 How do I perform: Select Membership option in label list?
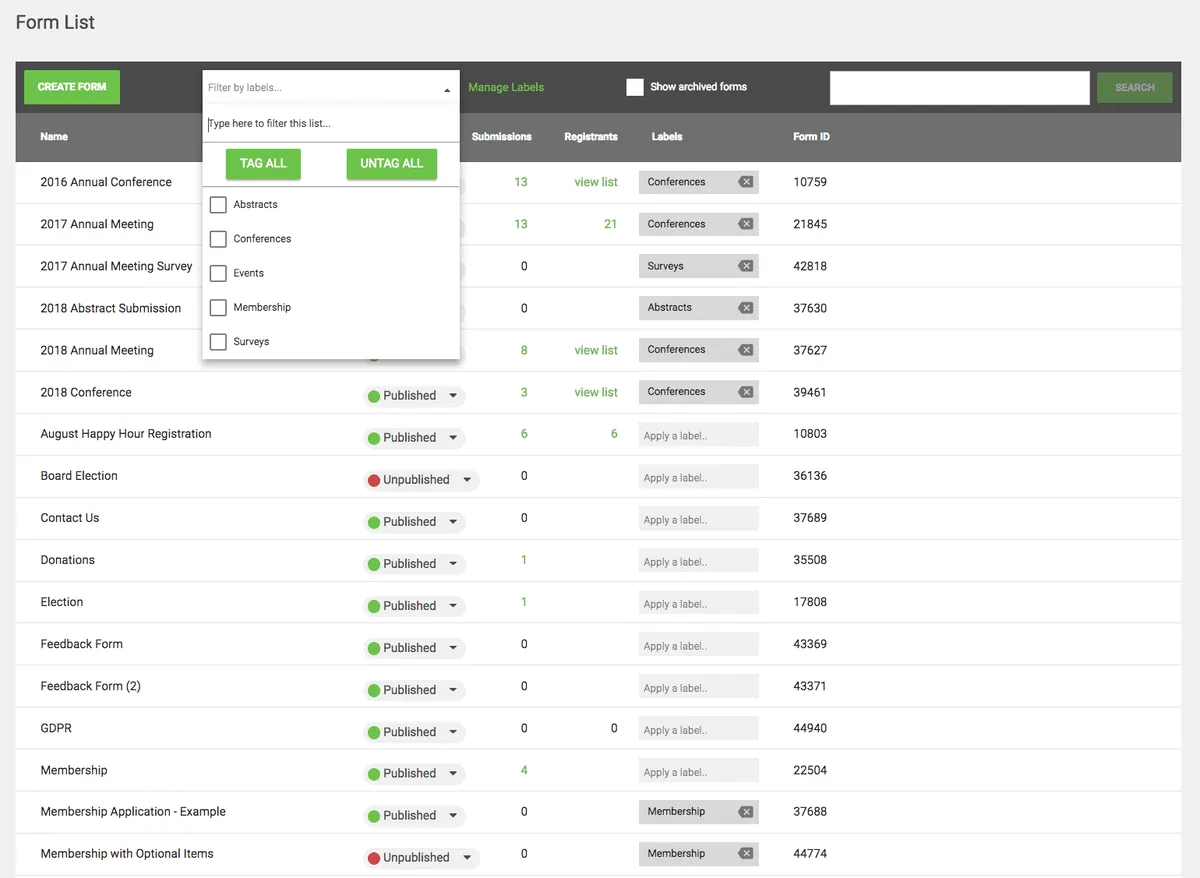tap(262, 307)
